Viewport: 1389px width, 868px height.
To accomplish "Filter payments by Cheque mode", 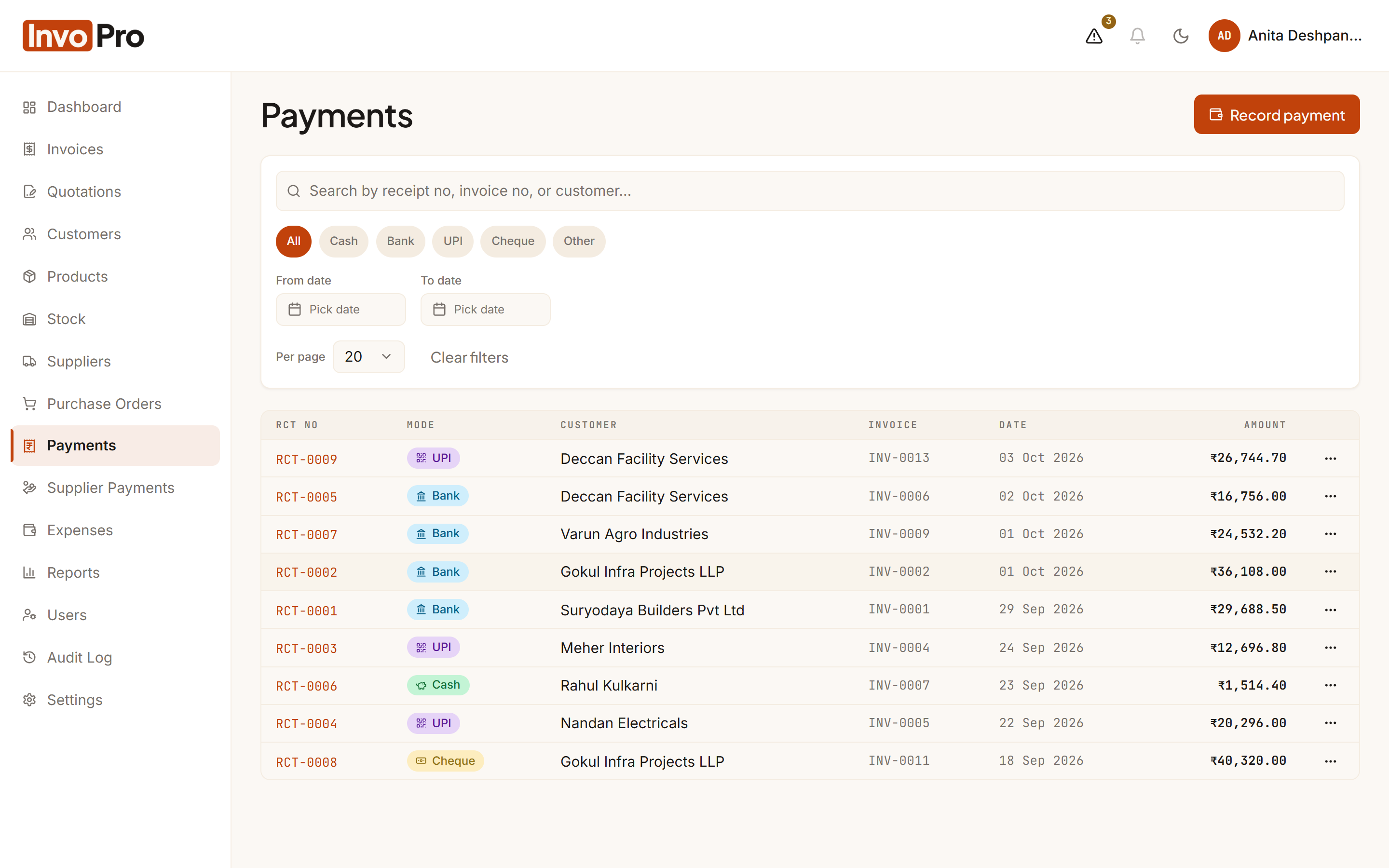I will coord(513,241).
